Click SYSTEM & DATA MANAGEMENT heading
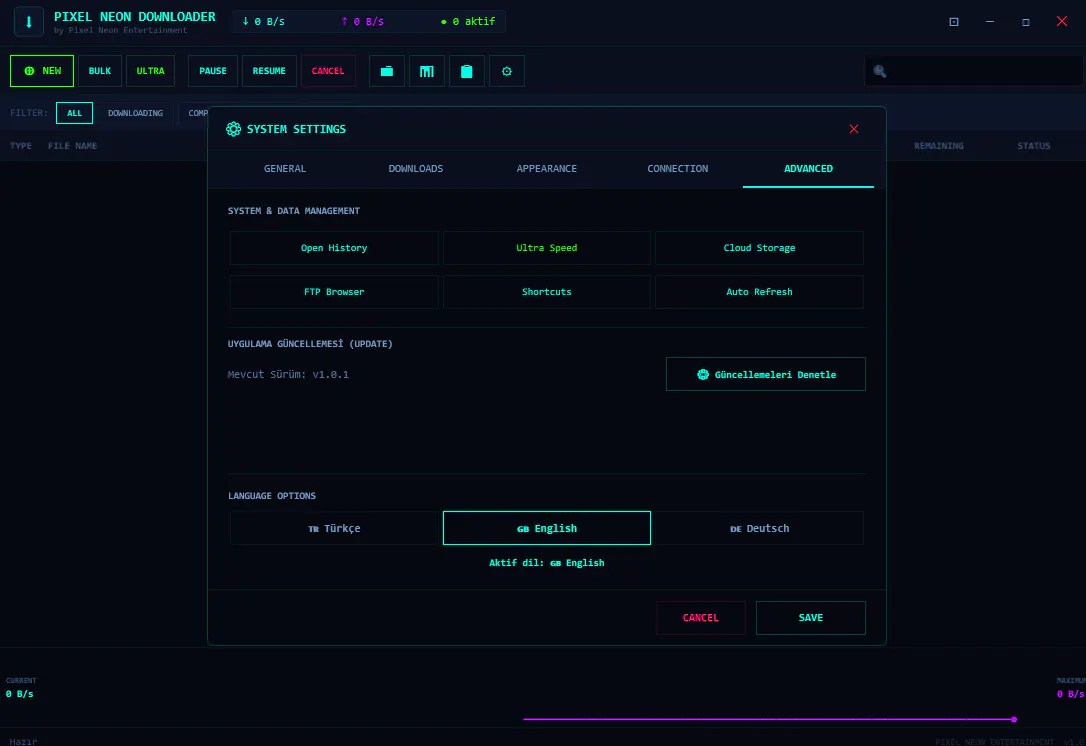This screenshot has height=746, width=1086. point(294,211)
